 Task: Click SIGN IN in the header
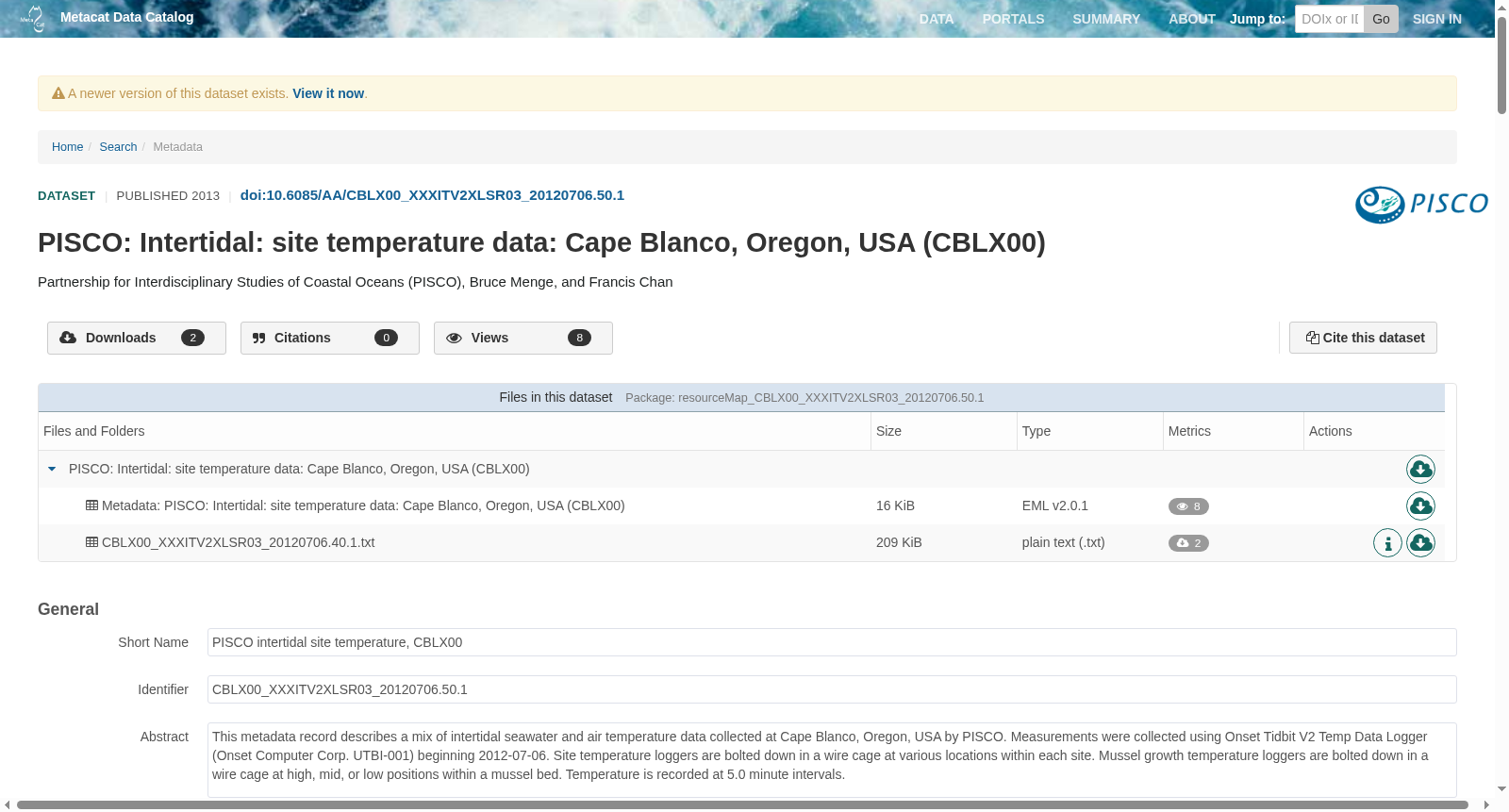1436,19
